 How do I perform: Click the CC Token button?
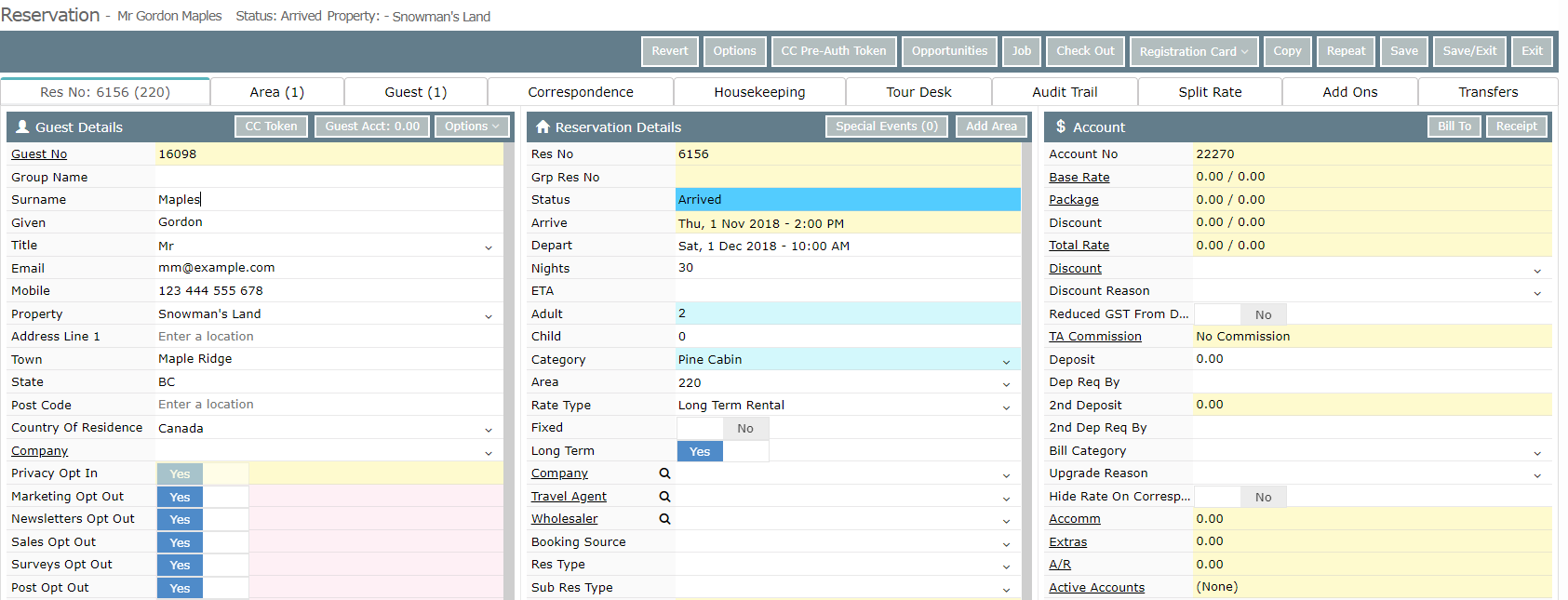[272, 127]
